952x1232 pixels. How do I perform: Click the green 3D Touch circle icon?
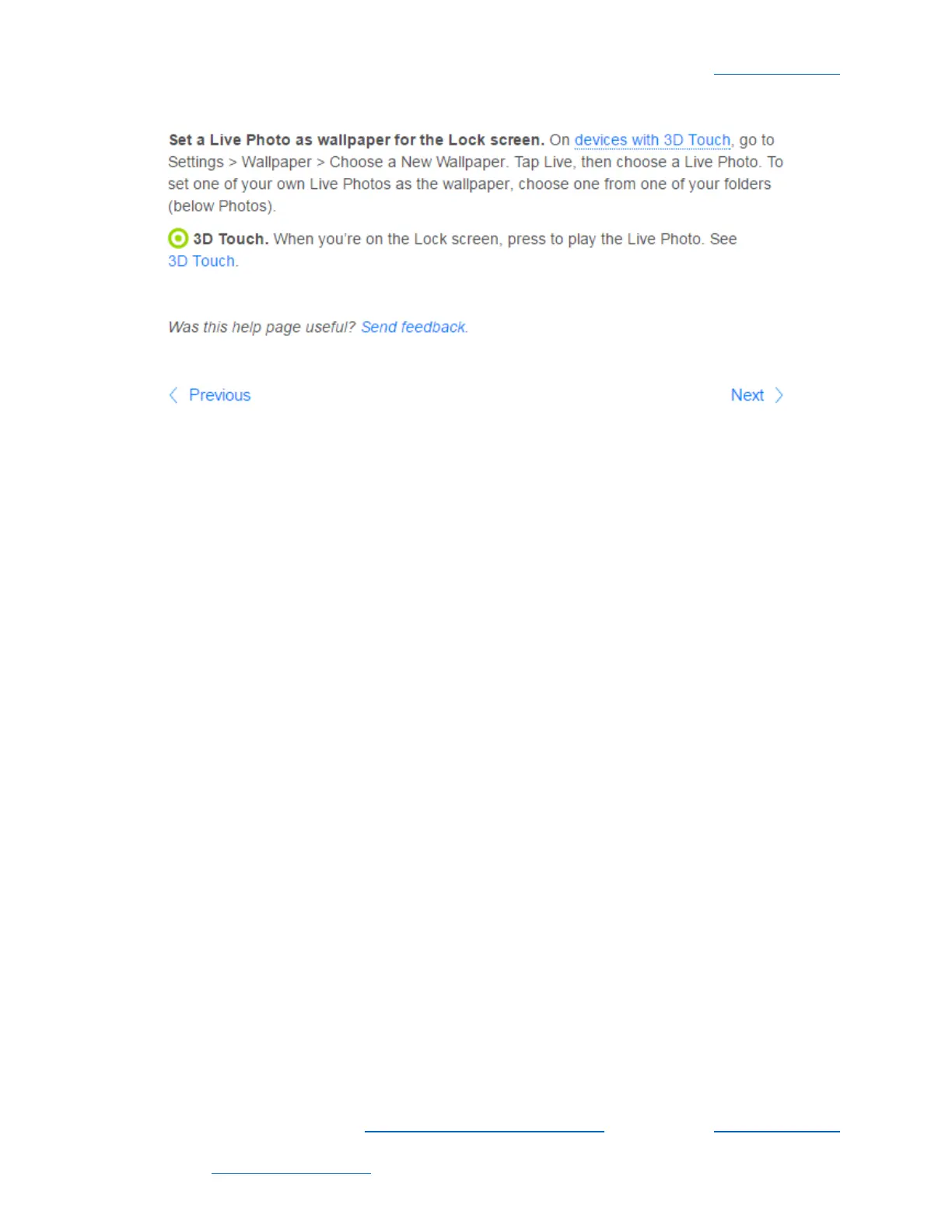click(178, 238)
